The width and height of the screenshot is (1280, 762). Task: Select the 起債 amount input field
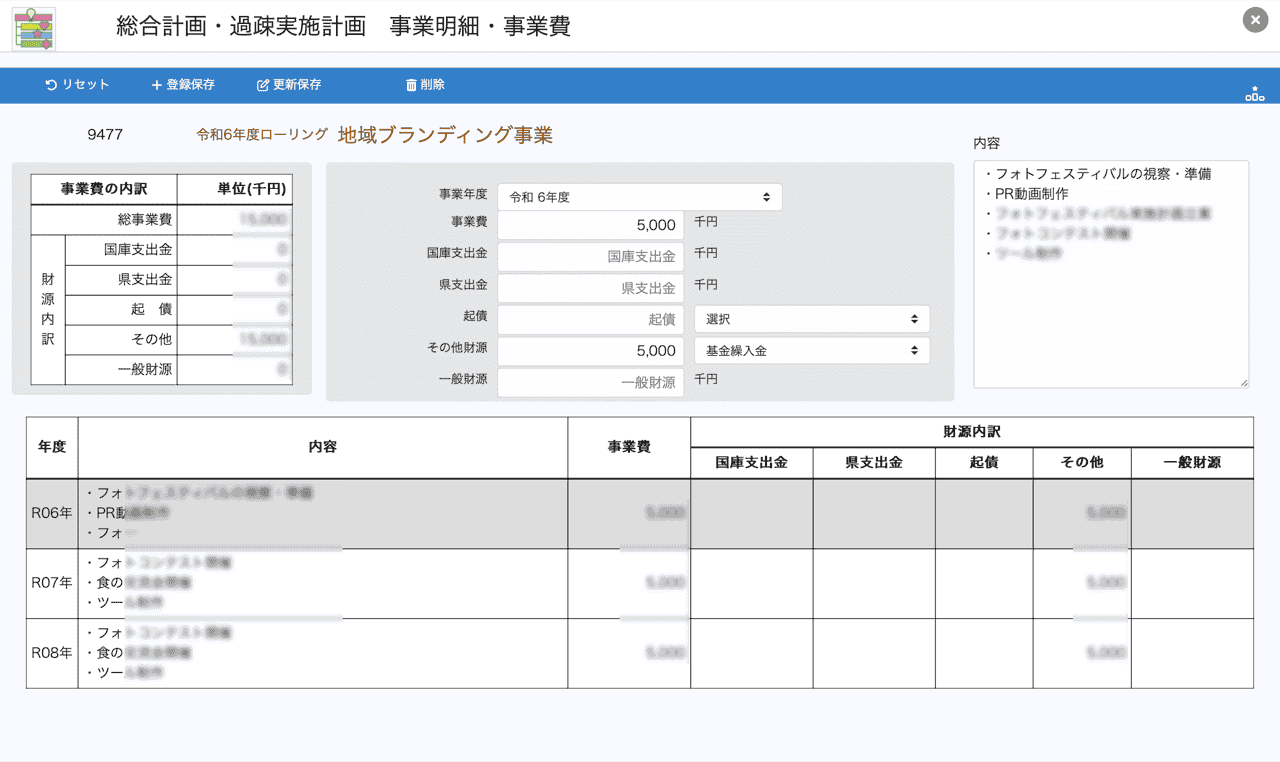click(x=590, y=319)
